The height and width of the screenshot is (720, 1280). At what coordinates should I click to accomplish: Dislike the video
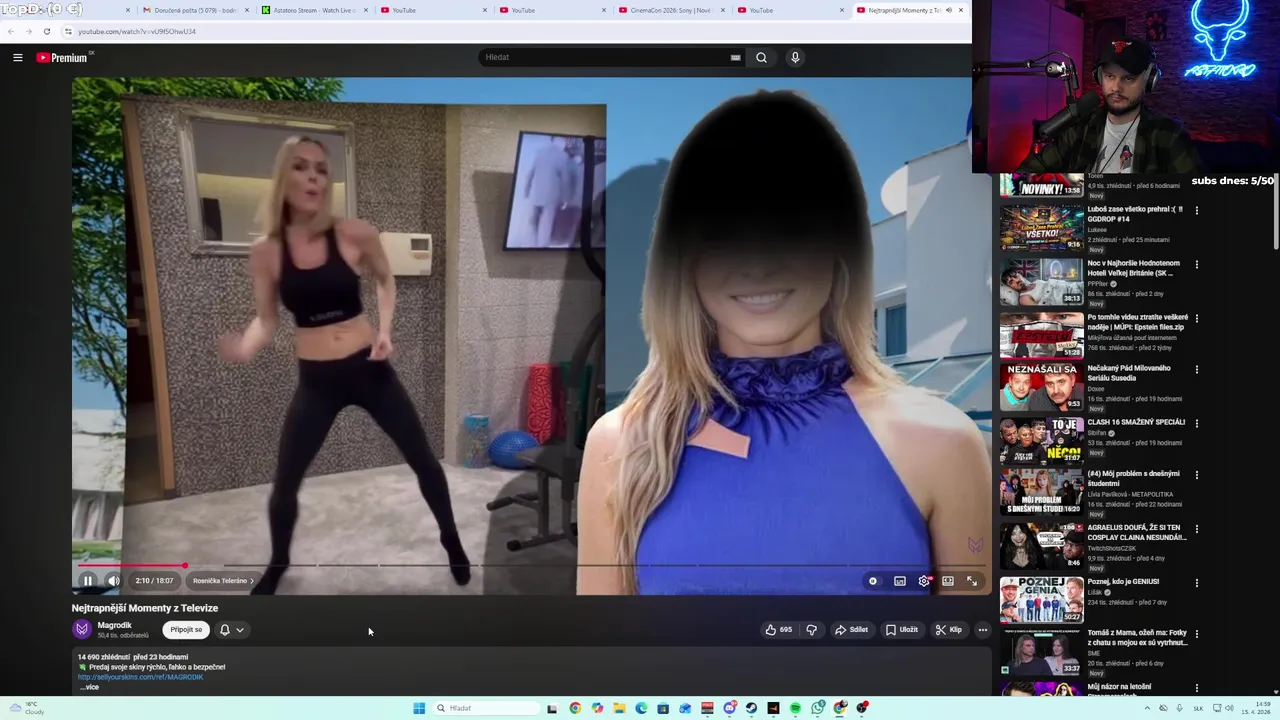[x=811, y=630]
